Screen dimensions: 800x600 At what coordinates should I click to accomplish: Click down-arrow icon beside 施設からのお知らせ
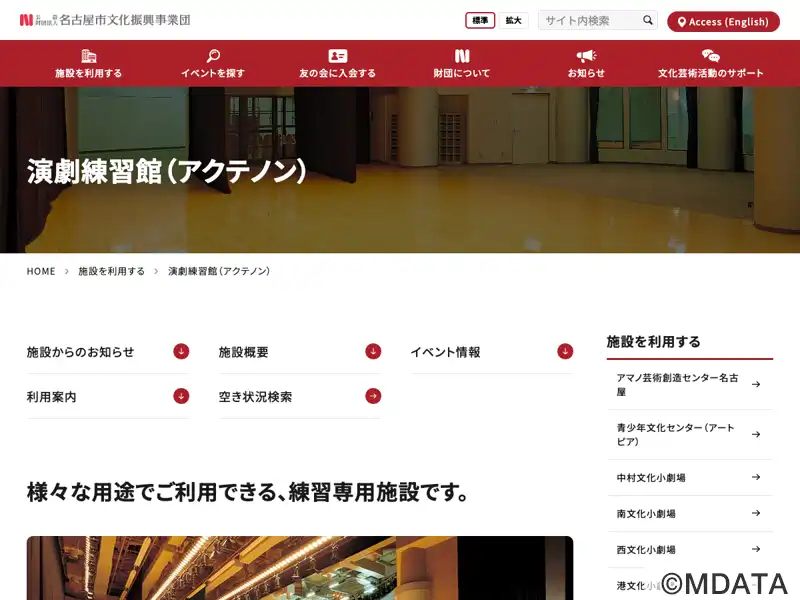coord(181,352)
